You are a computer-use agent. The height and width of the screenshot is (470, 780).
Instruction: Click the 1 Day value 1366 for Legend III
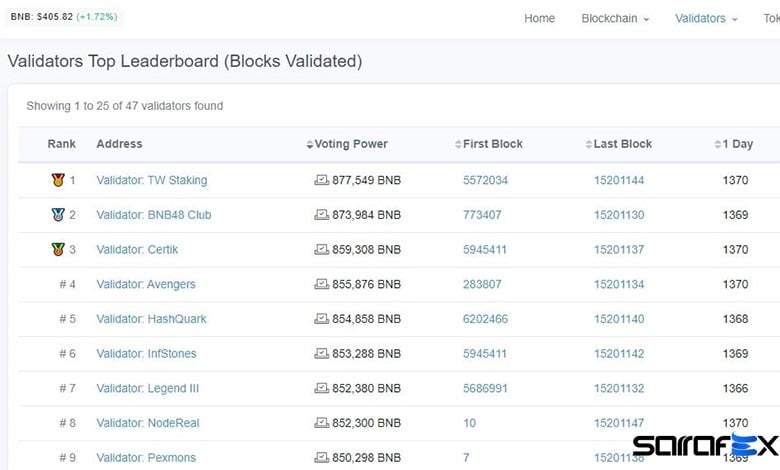tap(735, 388)
